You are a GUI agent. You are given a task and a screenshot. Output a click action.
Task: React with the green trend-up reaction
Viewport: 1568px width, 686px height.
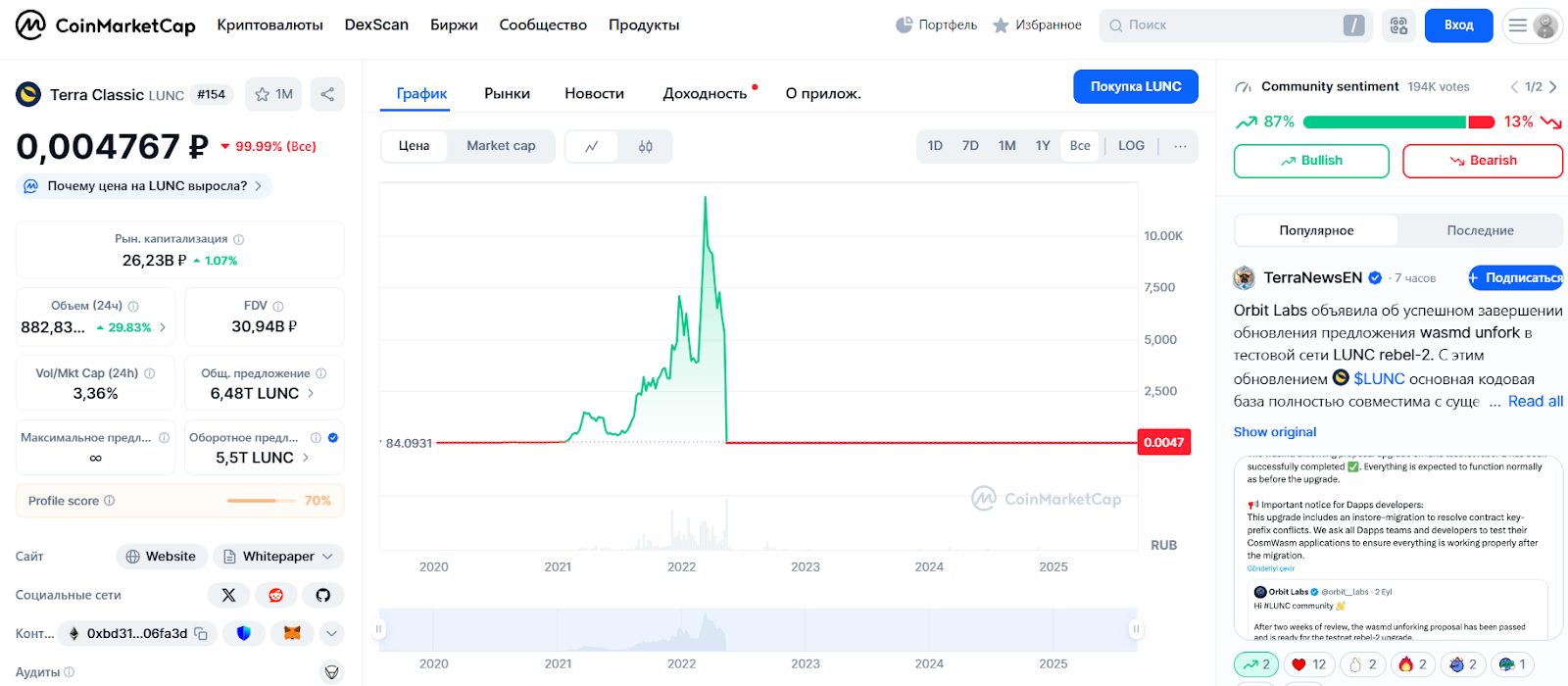[1256, 664]
